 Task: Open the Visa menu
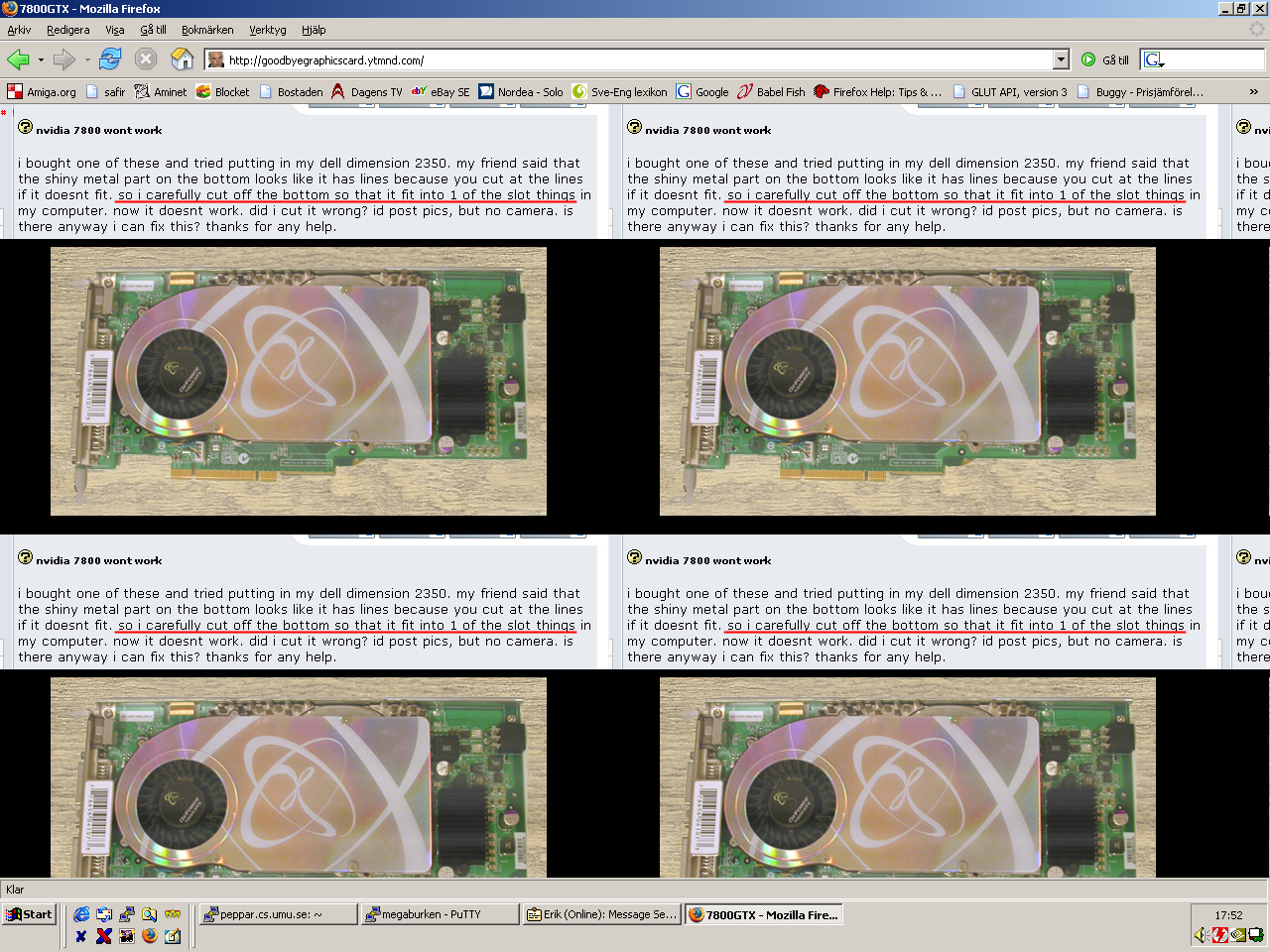coord(115,30)
